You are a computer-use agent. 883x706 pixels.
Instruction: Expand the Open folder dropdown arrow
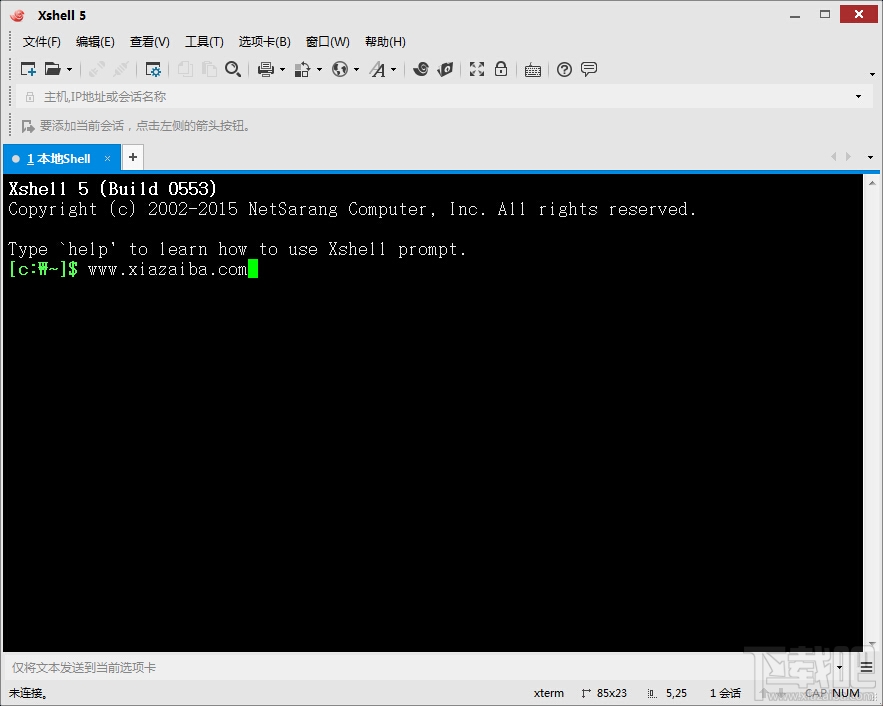point(69,70)
